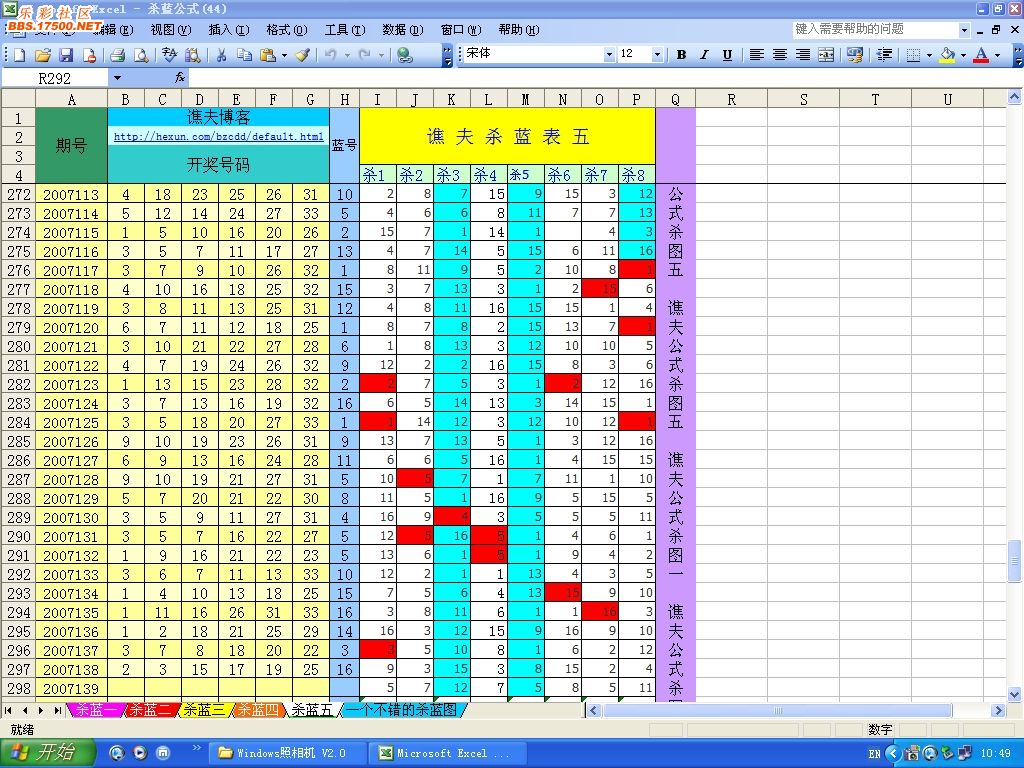Image resolution: width=1024 pixels, height=768 pixels.
Task: Switch to sheet tab 杀蓝三
Action: tap(204, 710)
